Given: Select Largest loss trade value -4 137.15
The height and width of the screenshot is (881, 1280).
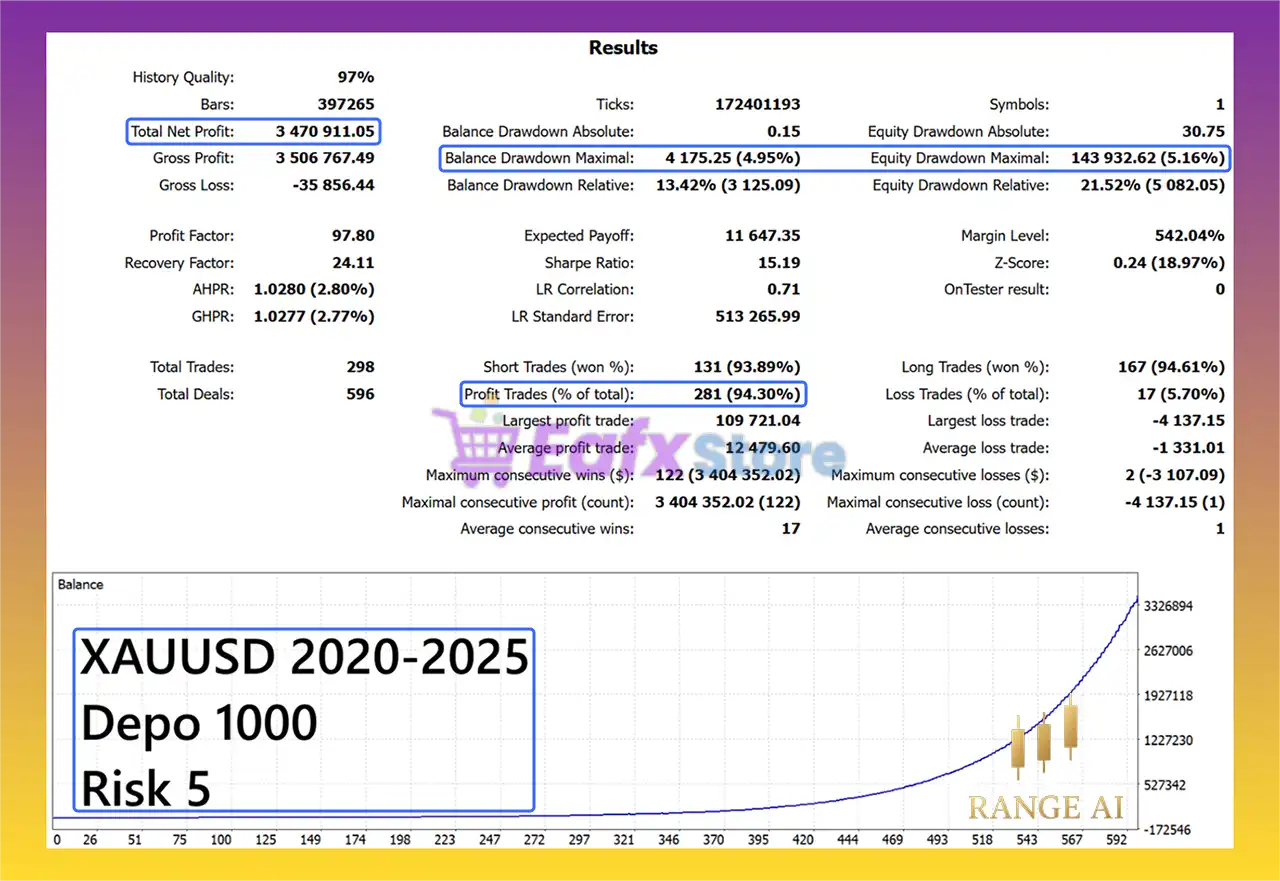Looking at the screenshot, I should (x=1188, y=421).
